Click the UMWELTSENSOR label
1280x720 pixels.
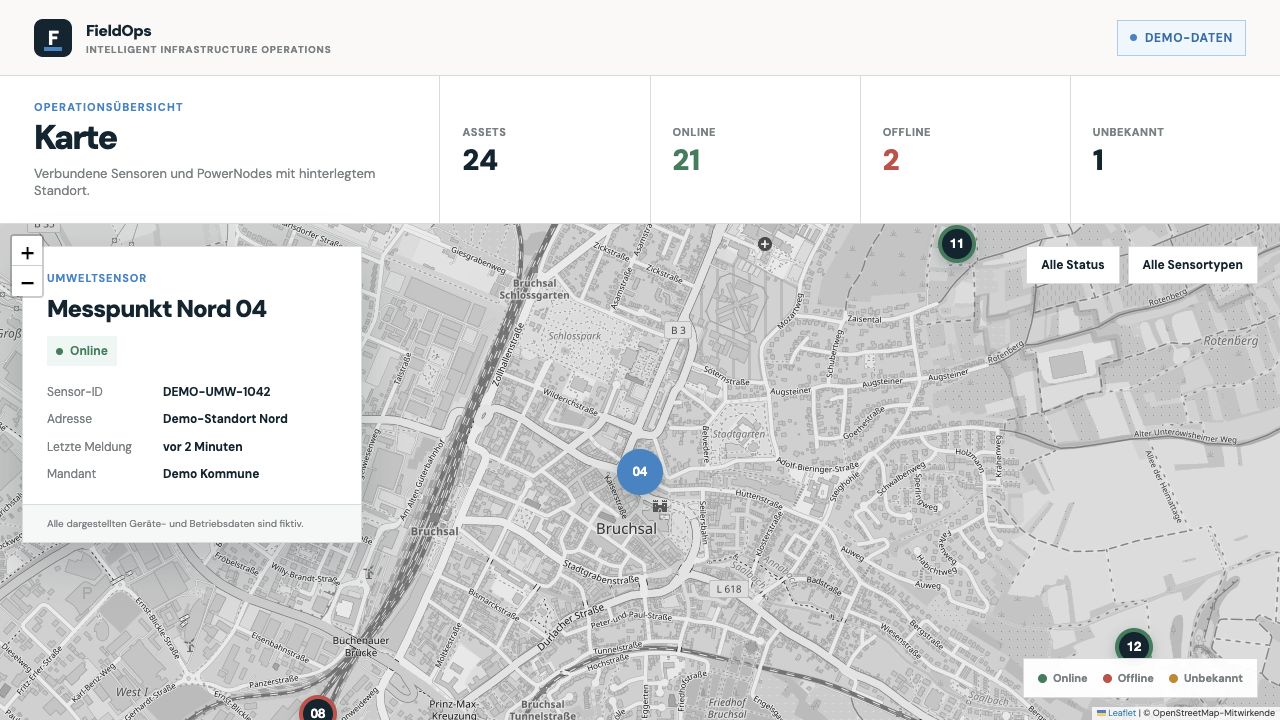[x=97, y=278]
